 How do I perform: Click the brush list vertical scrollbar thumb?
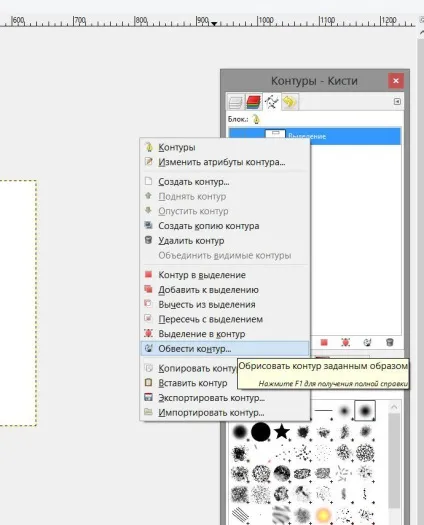pyautogui.click(x=395, y=460)
